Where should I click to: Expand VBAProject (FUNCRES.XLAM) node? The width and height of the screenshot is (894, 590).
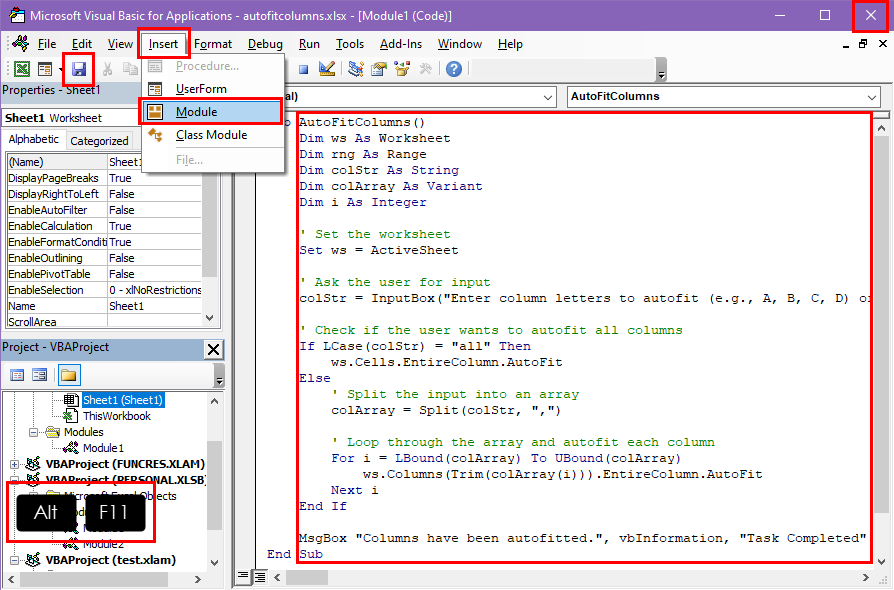[x=14, y=465]
